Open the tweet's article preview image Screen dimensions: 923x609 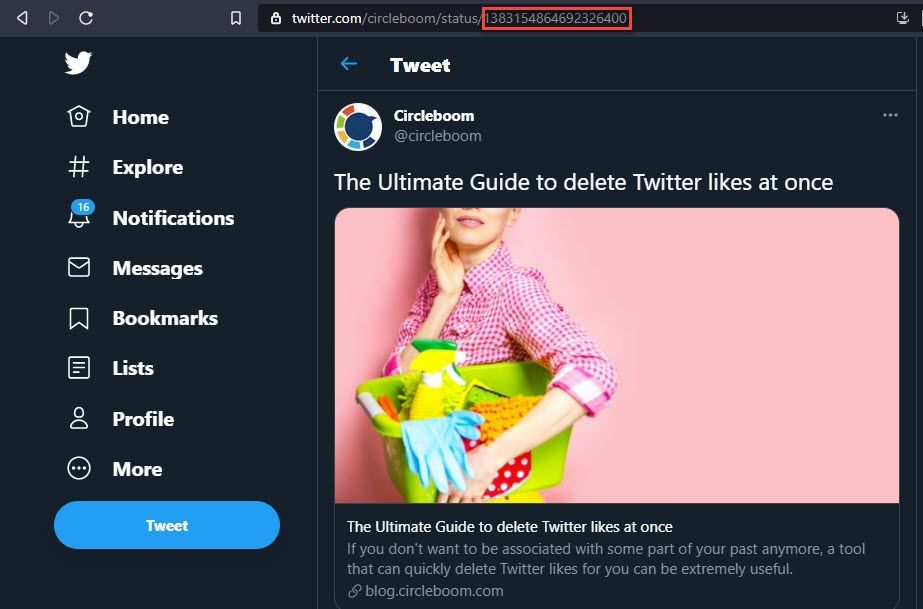tap(616, 353)
